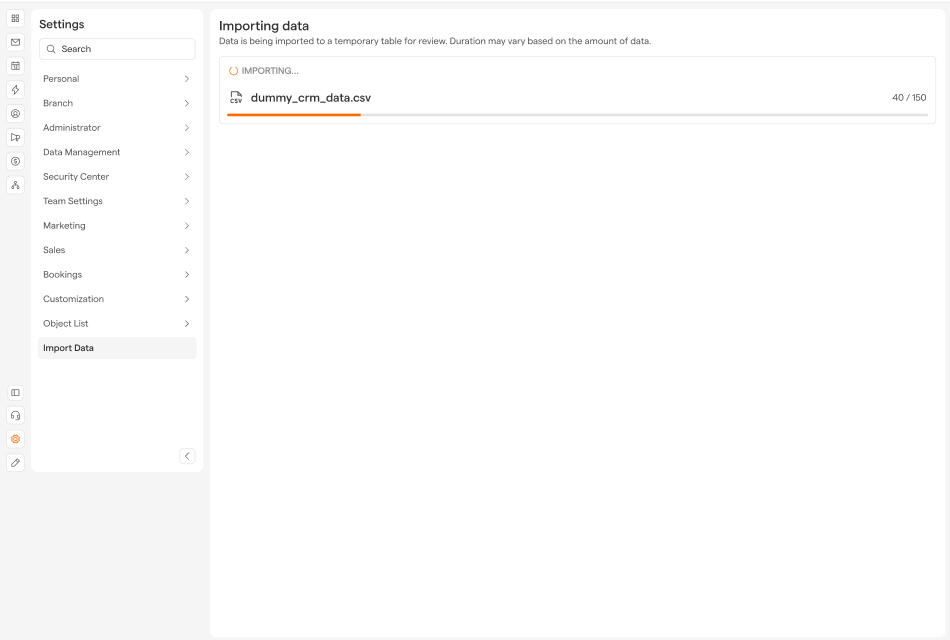950x640 pixels.
Task: Expand the Security Center section
Action: coord(116,177)
